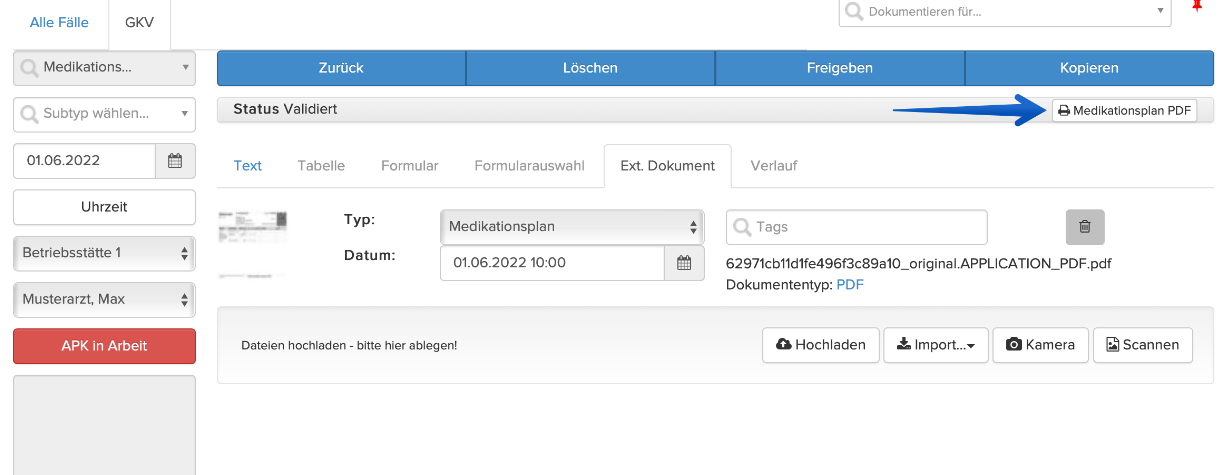Switch to the Verlauf tab
1225x475 pixels.
773,166
